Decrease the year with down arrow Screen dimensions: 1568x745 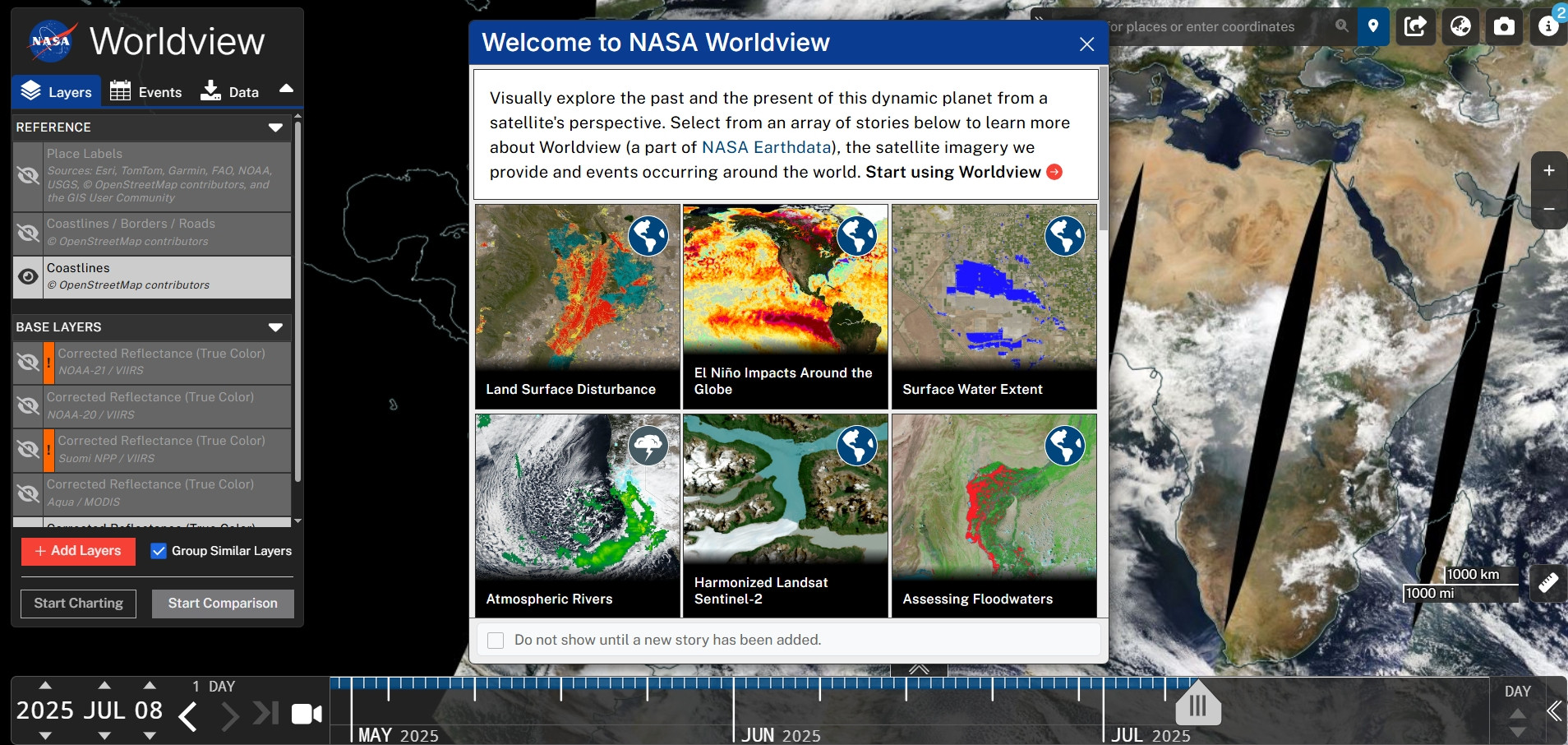click(x=45, y=735)
